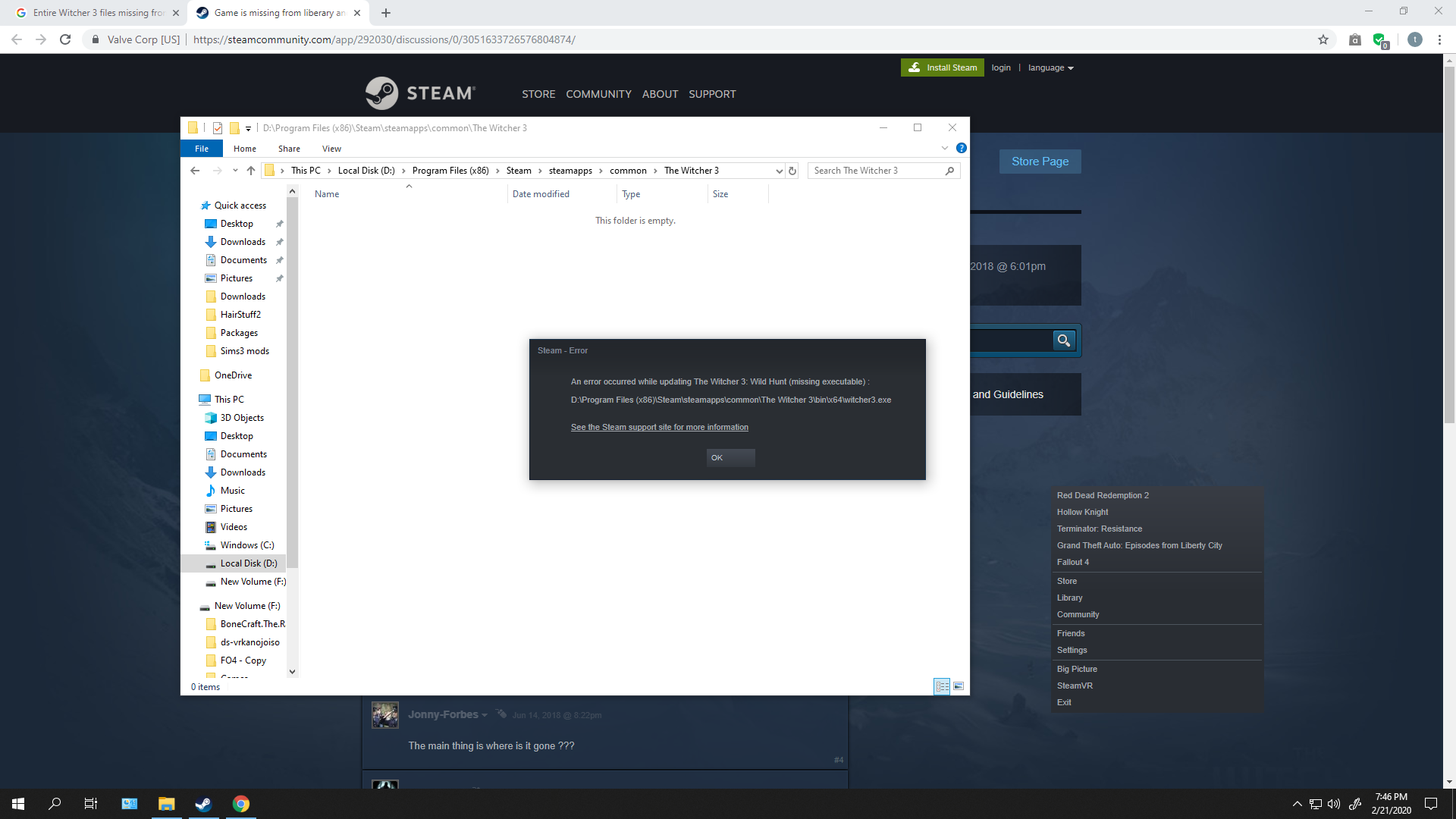This screenshot has width=1456, height=819.
Task: Open the Steam support site link
Action: 660,427
